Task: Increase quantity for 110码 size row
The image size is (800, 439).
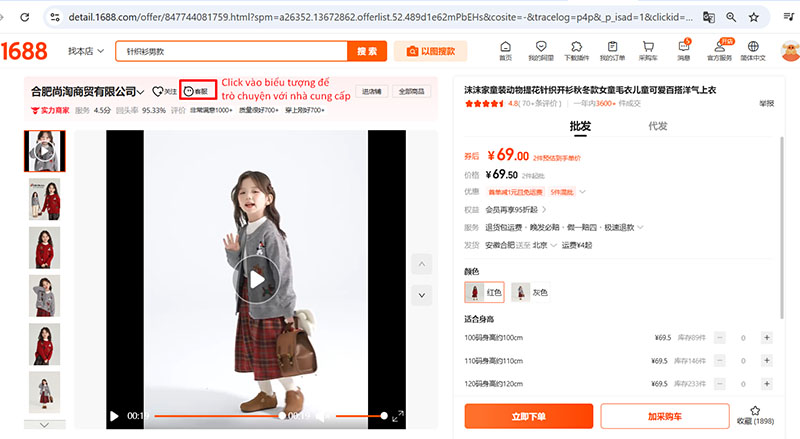Action: tap(767, 361)
